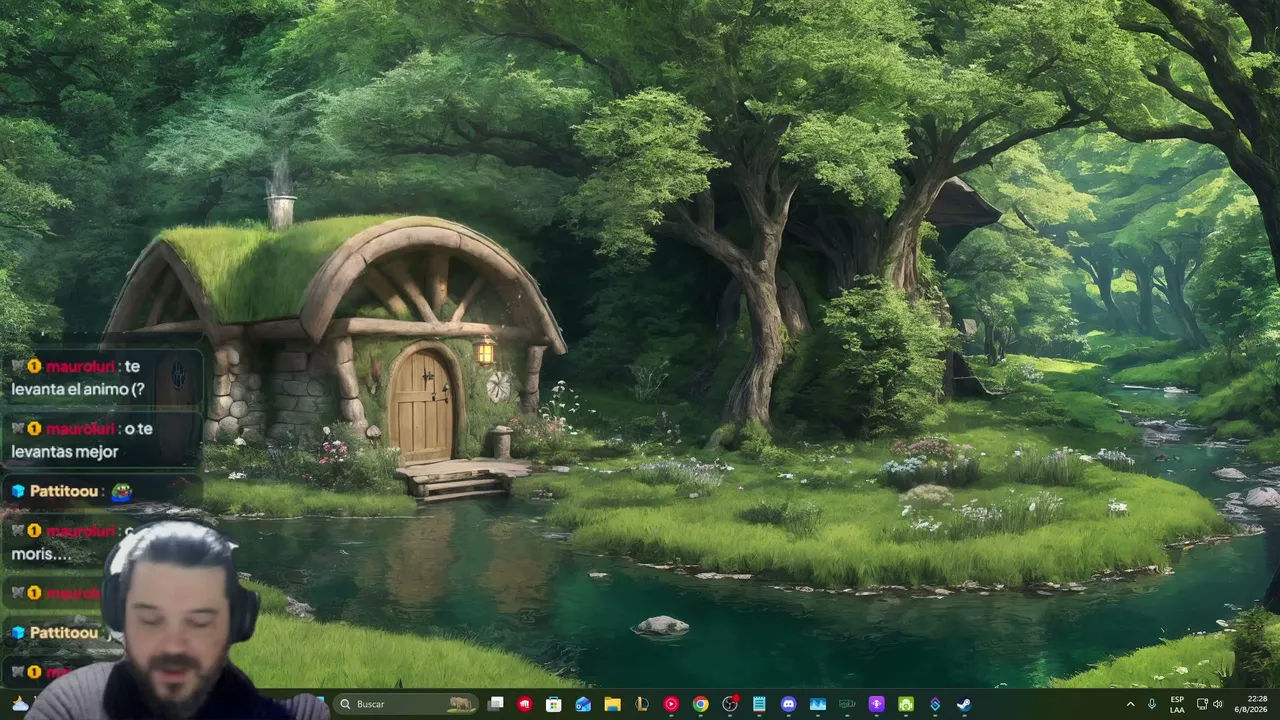Show hidden system tray icons
The width and height of the screenshot is (1280, 720).
[x=1131, y=704]
